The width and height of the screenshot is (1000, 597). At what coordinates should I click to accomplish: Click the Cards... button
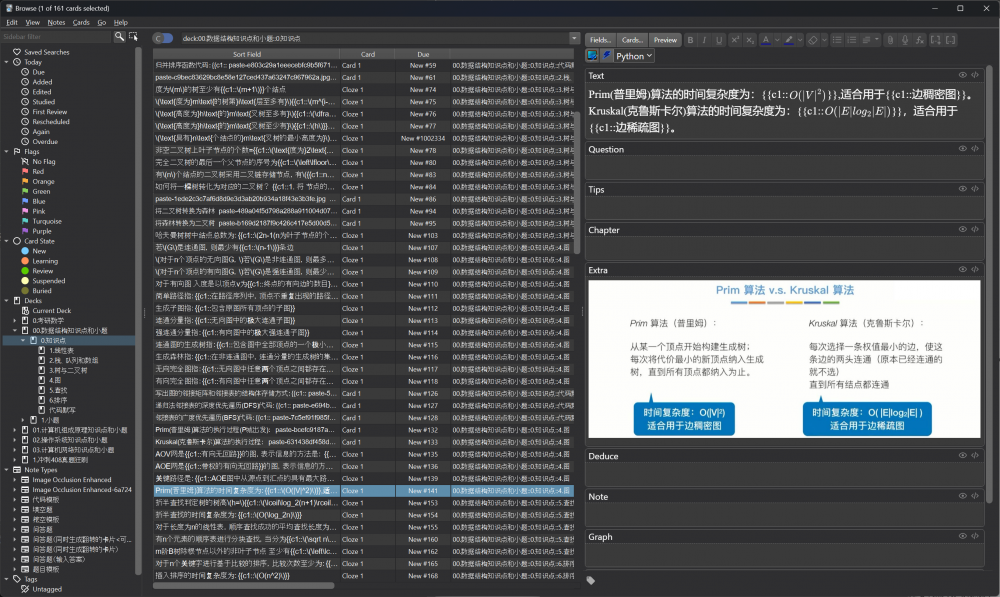(x=632, y=40)
